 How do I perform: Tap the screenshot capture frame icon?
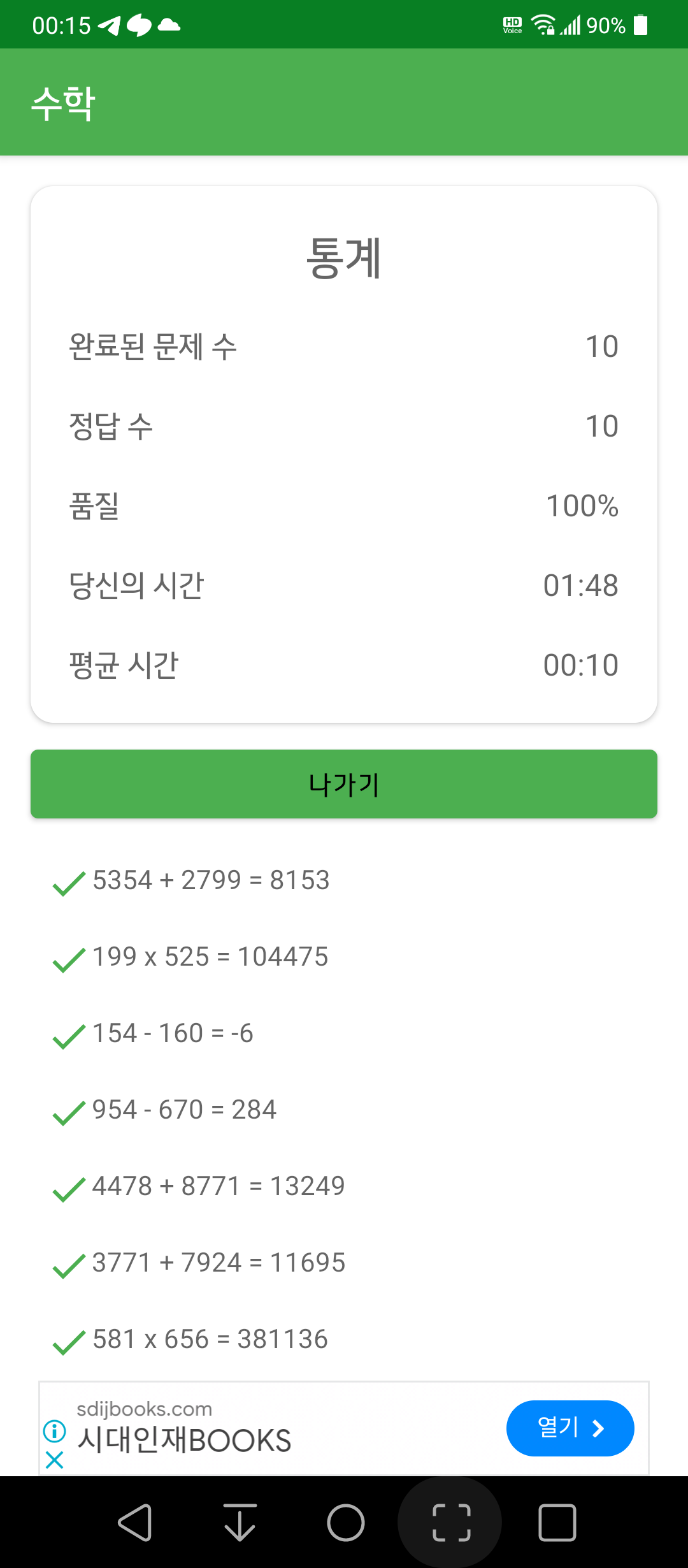pos(451,1523)
